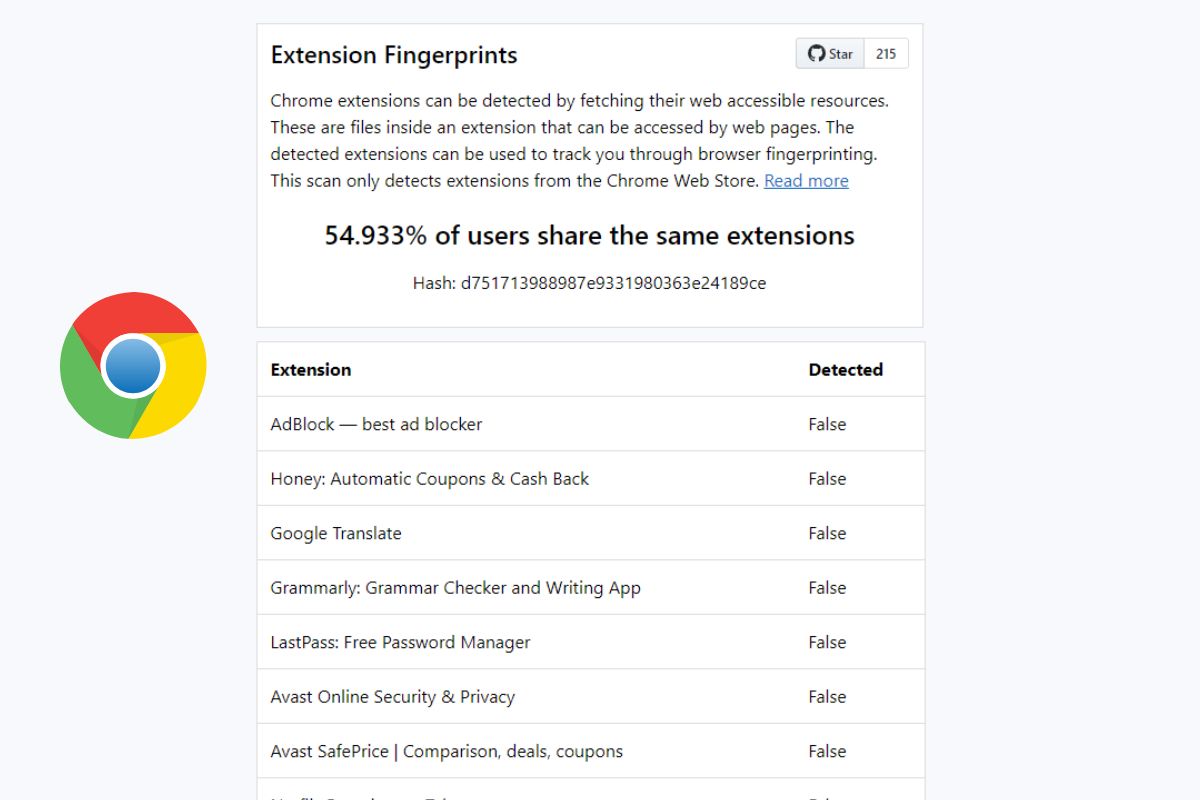Select the LastPass: Free Password Manager row
Screen dimensions: 1200x800
pyautogui.click(x=590, y=642)
